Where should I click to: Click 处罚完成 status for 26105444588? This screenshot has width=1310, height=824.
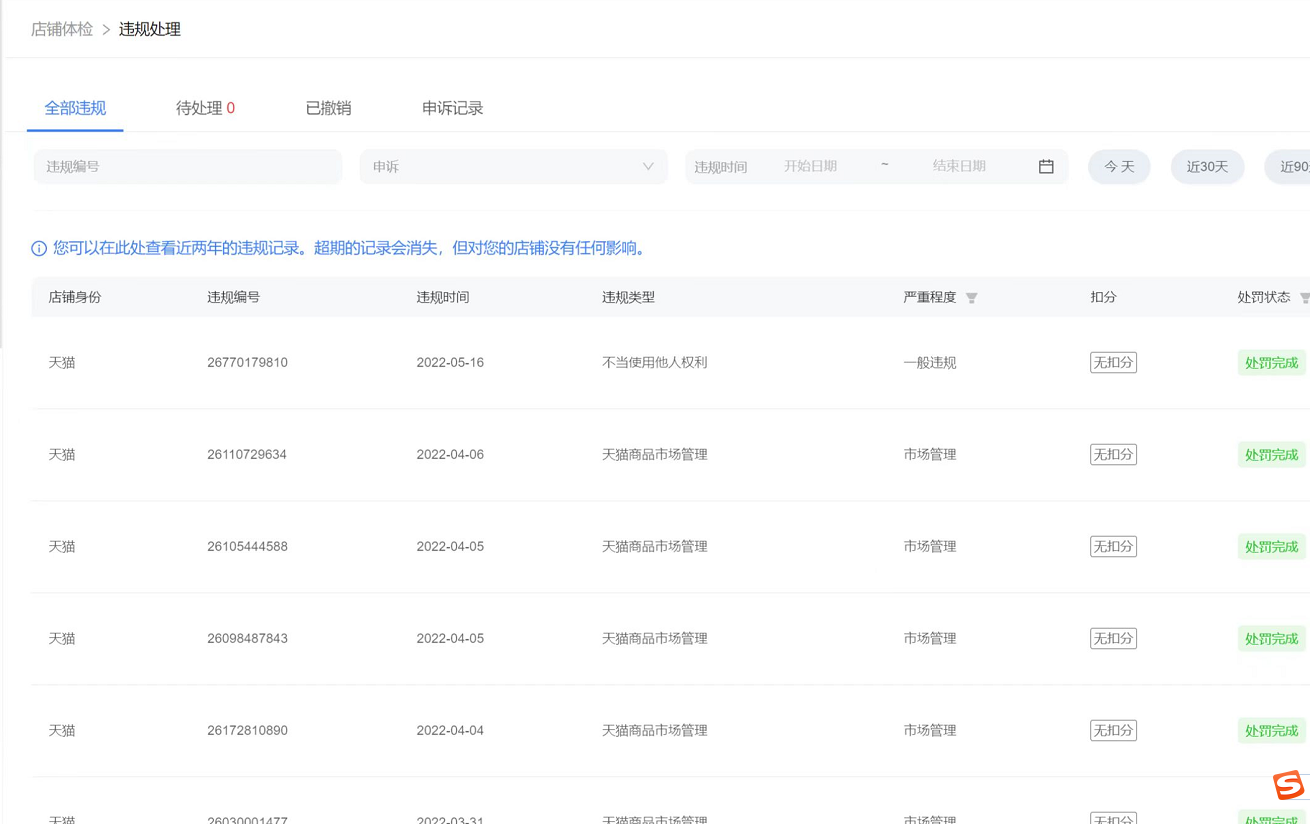[1271, 547]
